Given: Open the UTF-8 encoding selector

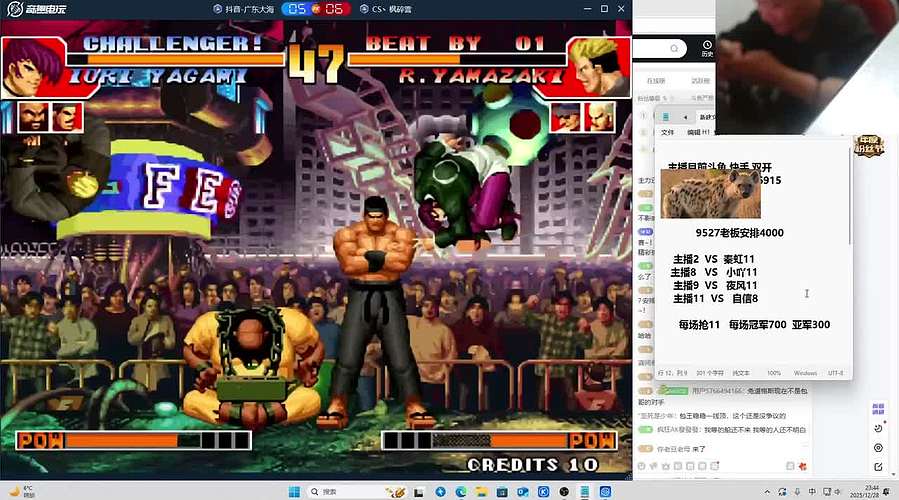Looking at the screenshot, I should click(835, 373).
